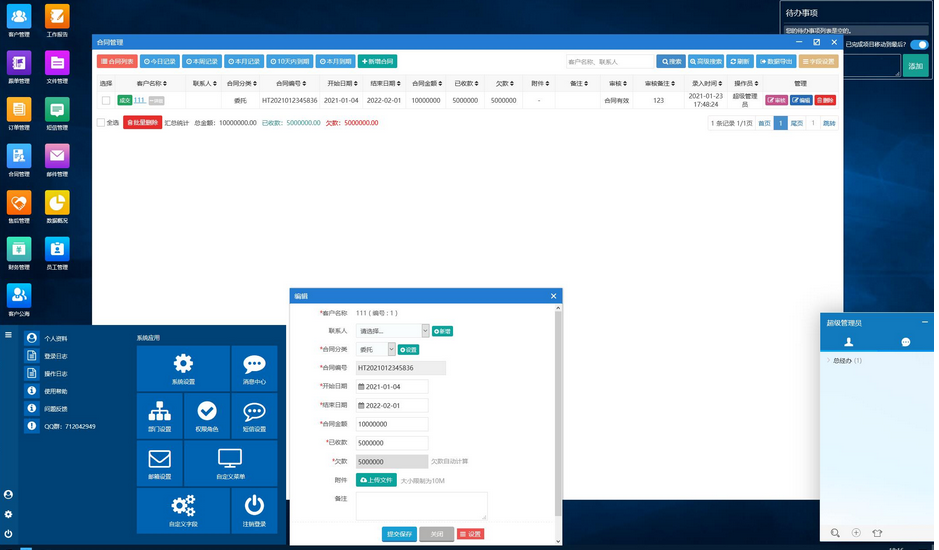
Task: Filter by 本月到期
Action: [335, 61]
